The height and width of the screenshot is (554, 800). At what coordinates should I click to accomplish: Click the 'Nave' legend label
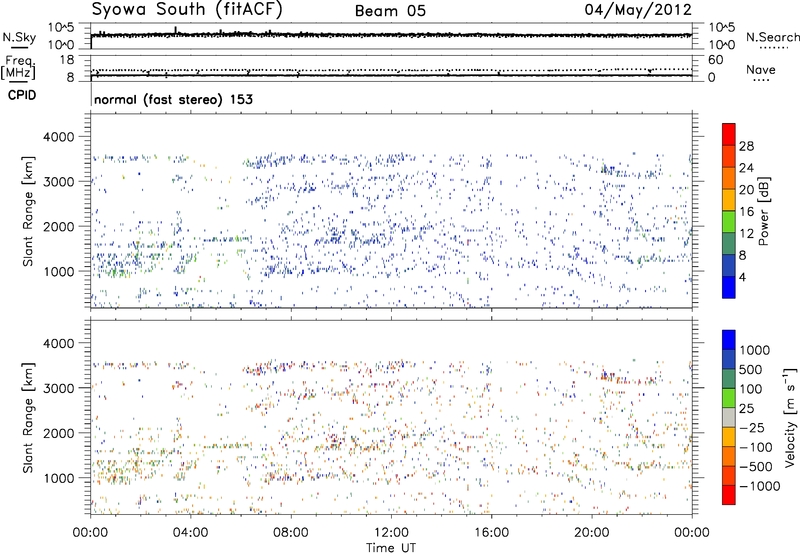(x=761, y=69)
